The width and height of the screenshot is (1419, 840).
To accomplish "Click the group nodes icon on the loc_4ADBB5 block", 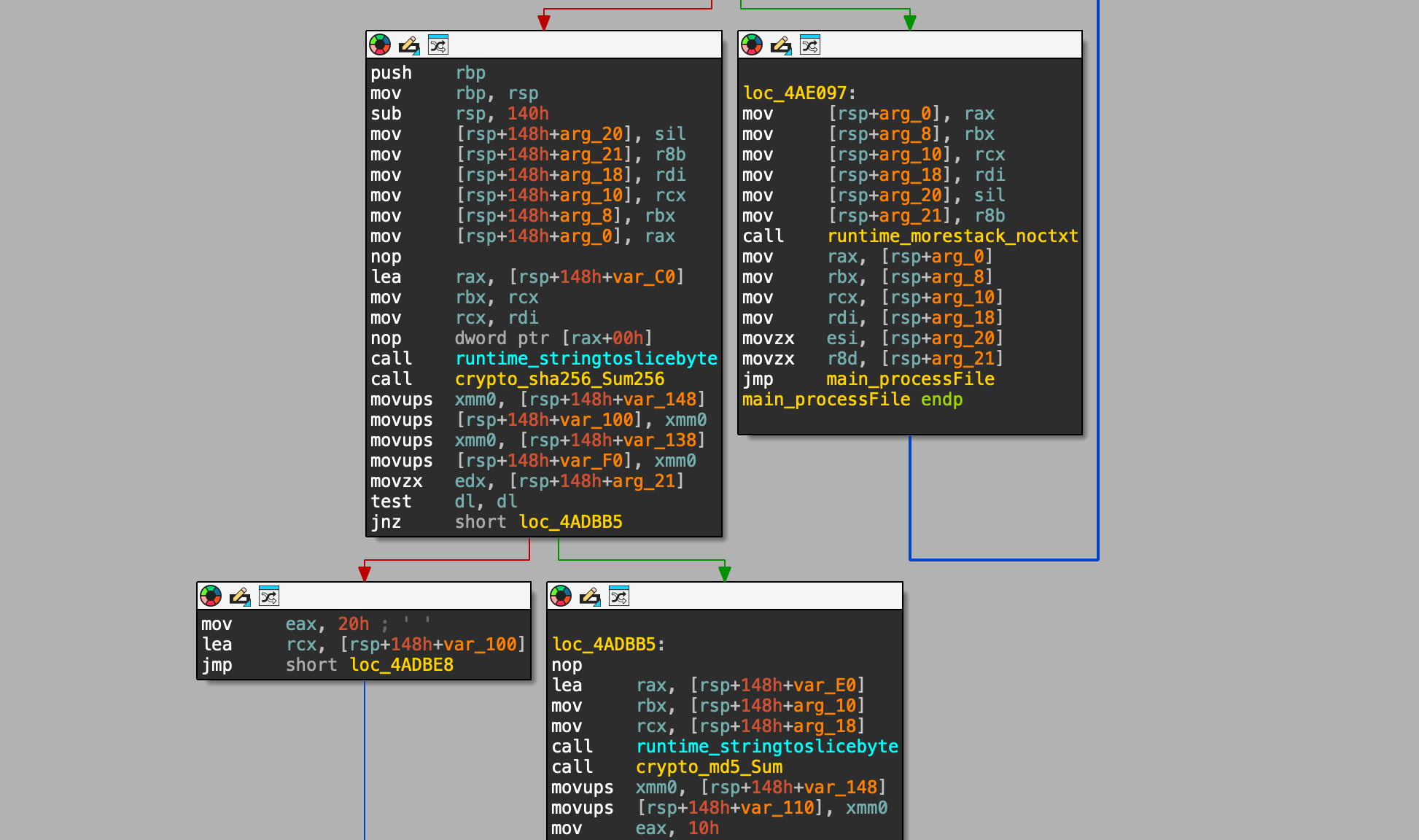I will point(619,596).
